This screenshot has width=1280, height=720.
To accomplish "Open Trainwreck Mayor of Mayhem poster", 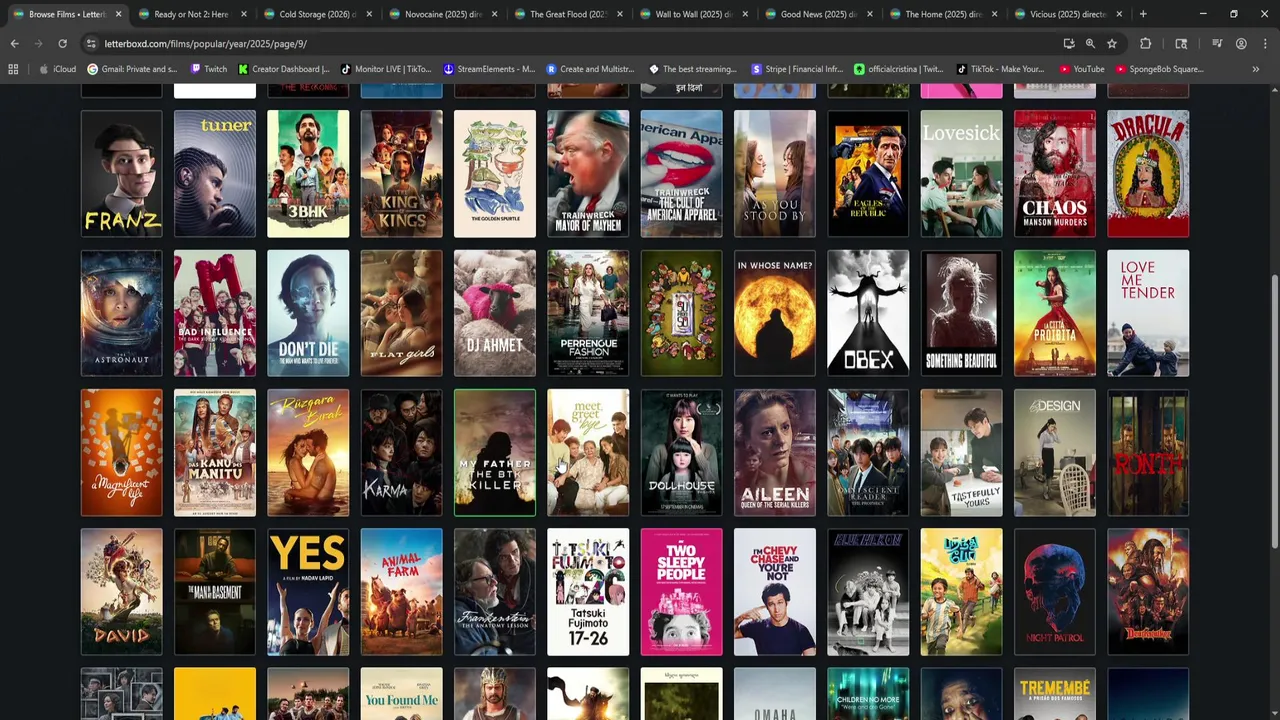I will click(588, 174).
